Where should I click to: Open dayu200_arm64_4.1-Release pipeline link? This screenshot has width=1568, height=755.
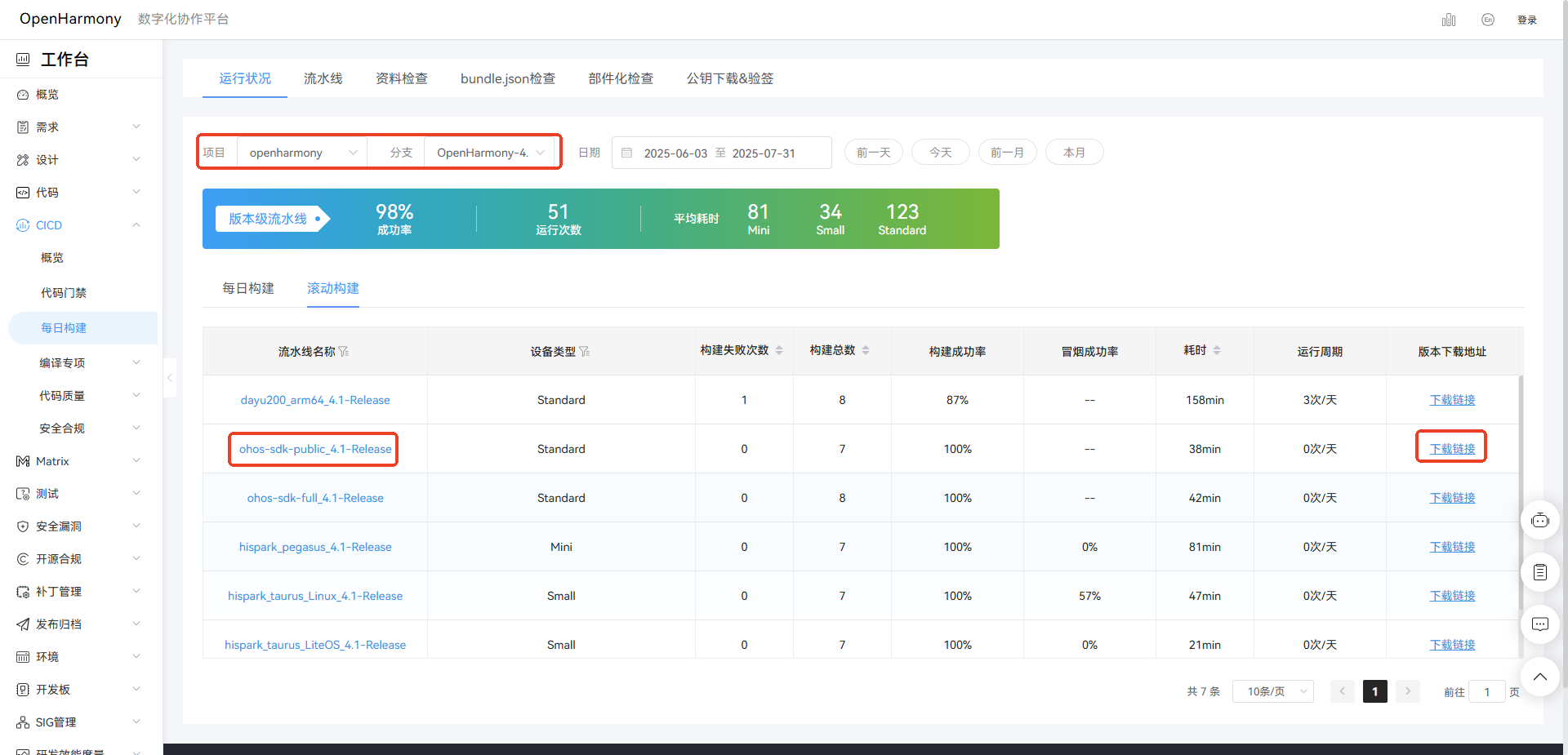(x=315, y=400)
